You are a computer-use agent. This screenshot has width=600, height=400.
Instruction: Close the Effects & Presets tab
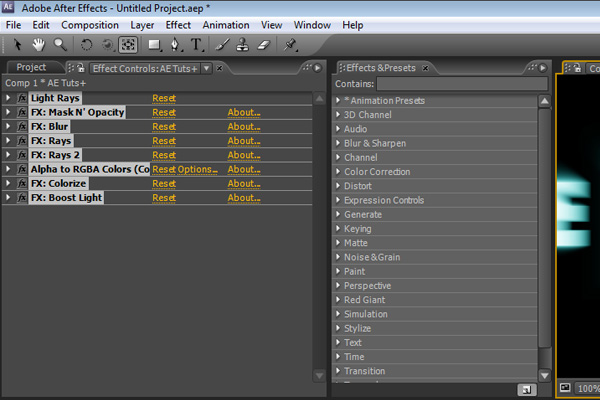click(x=425, y=68)
